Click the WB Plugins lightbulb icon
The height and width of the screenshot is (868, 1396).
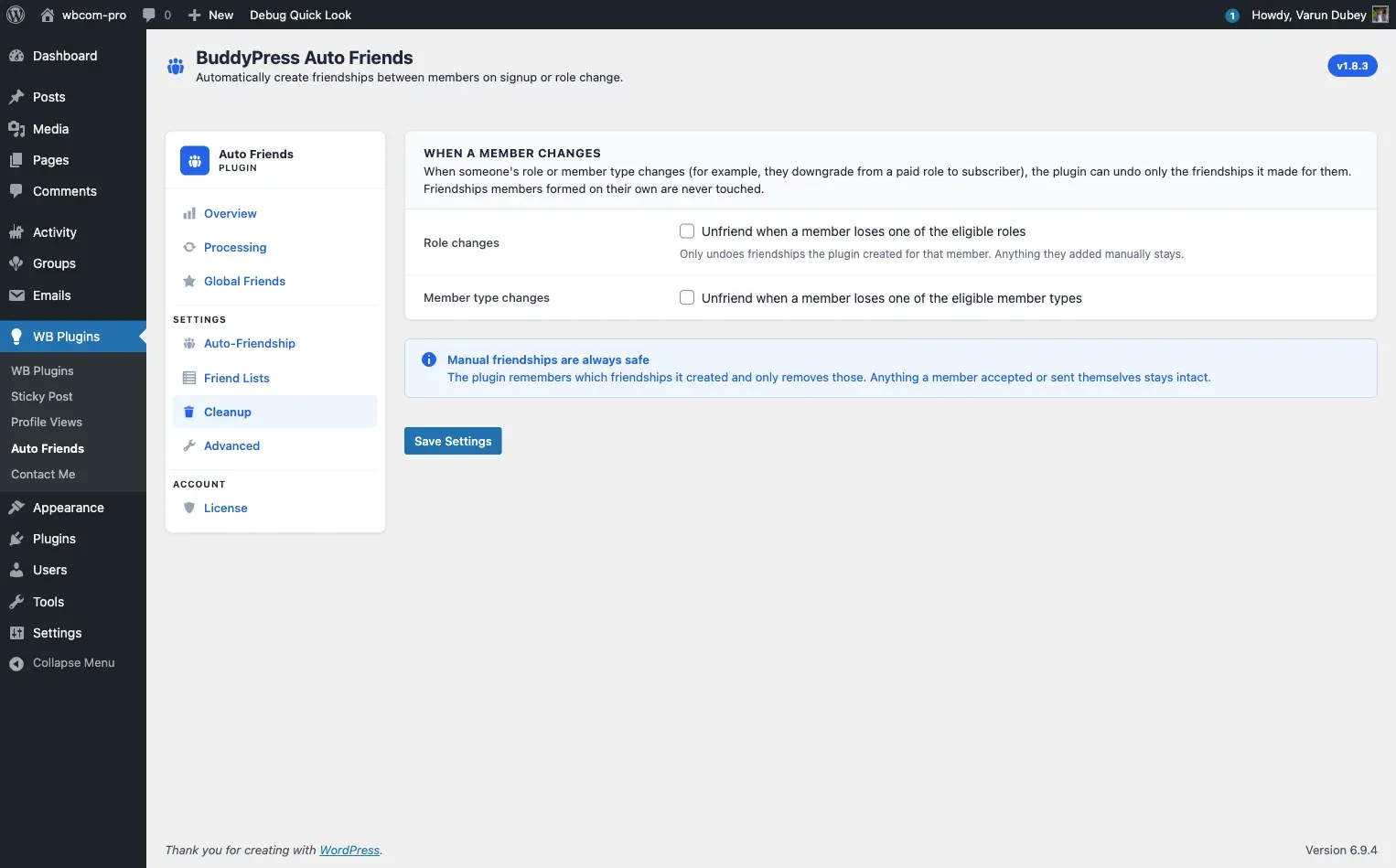click(16, 337)
